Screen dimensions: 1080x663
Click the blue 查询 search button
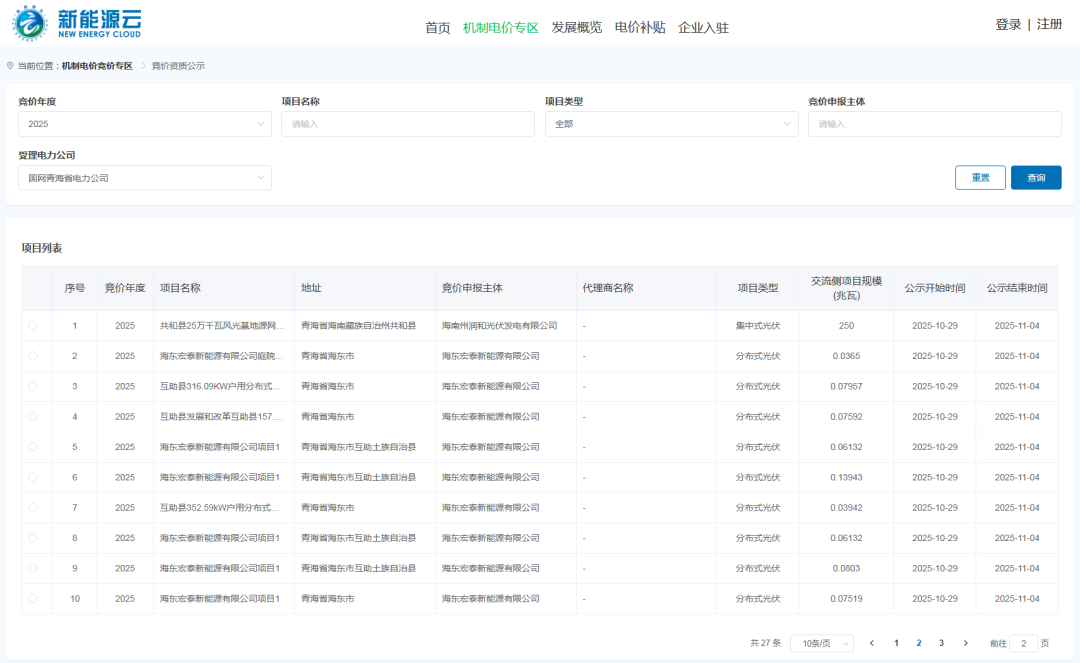[1036, 177]
